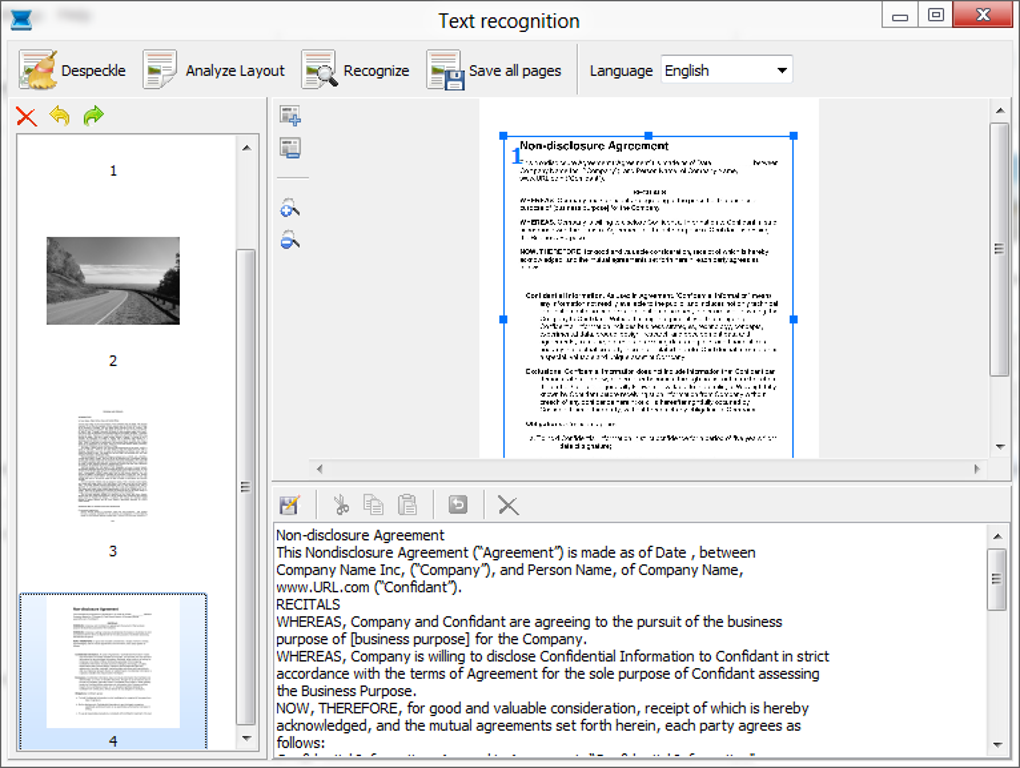Viewport: 1020px width, 768px height.
Task: Click Save all pages
Action: [x=494, y=70]
